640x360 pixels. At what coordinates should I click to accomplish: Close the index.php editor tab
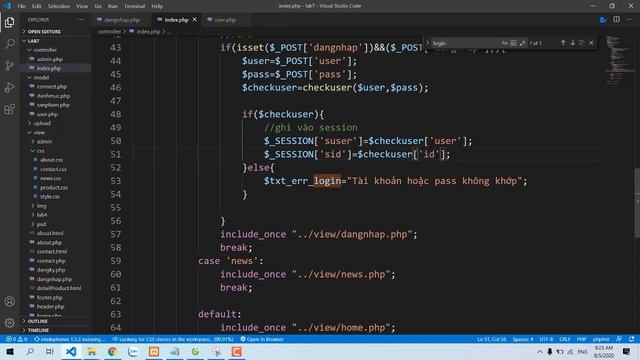[195, 20]
